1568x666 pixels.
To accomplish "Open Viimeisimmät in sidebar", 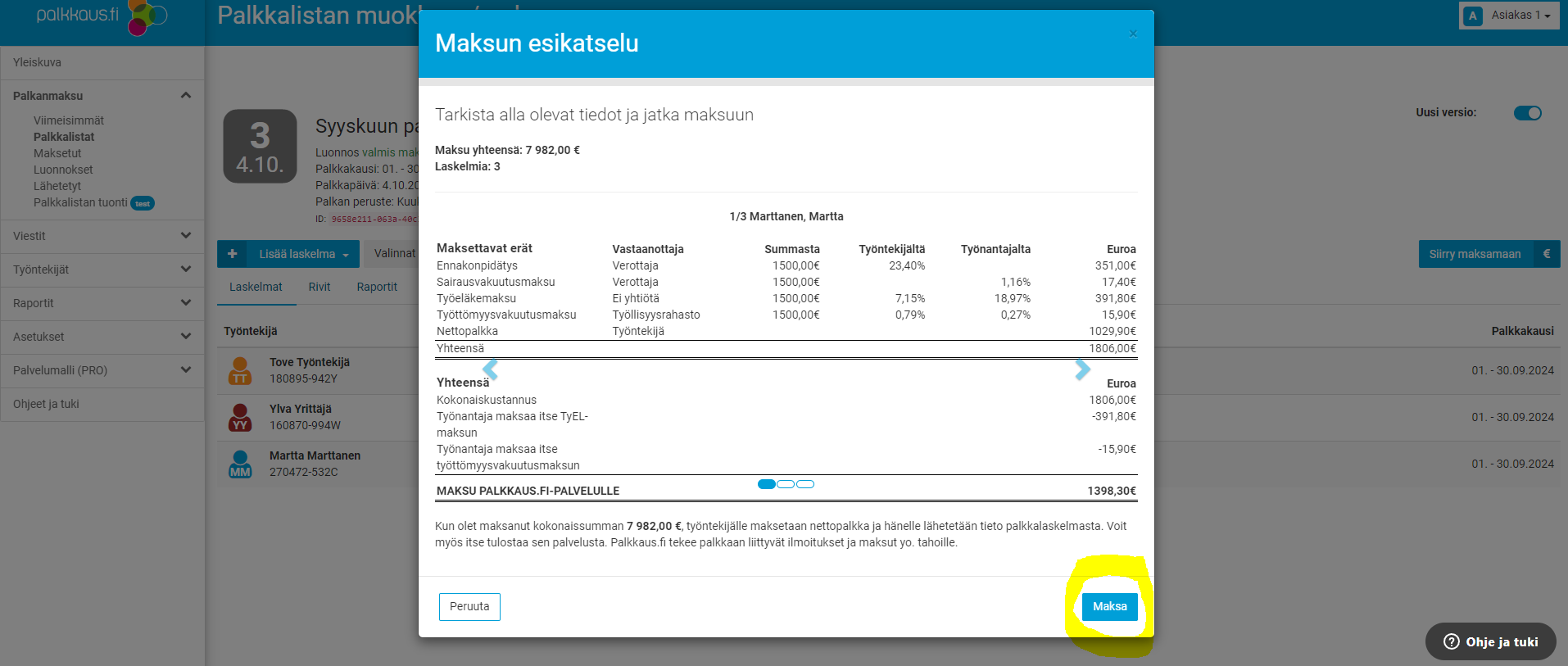I will (69, 120).
